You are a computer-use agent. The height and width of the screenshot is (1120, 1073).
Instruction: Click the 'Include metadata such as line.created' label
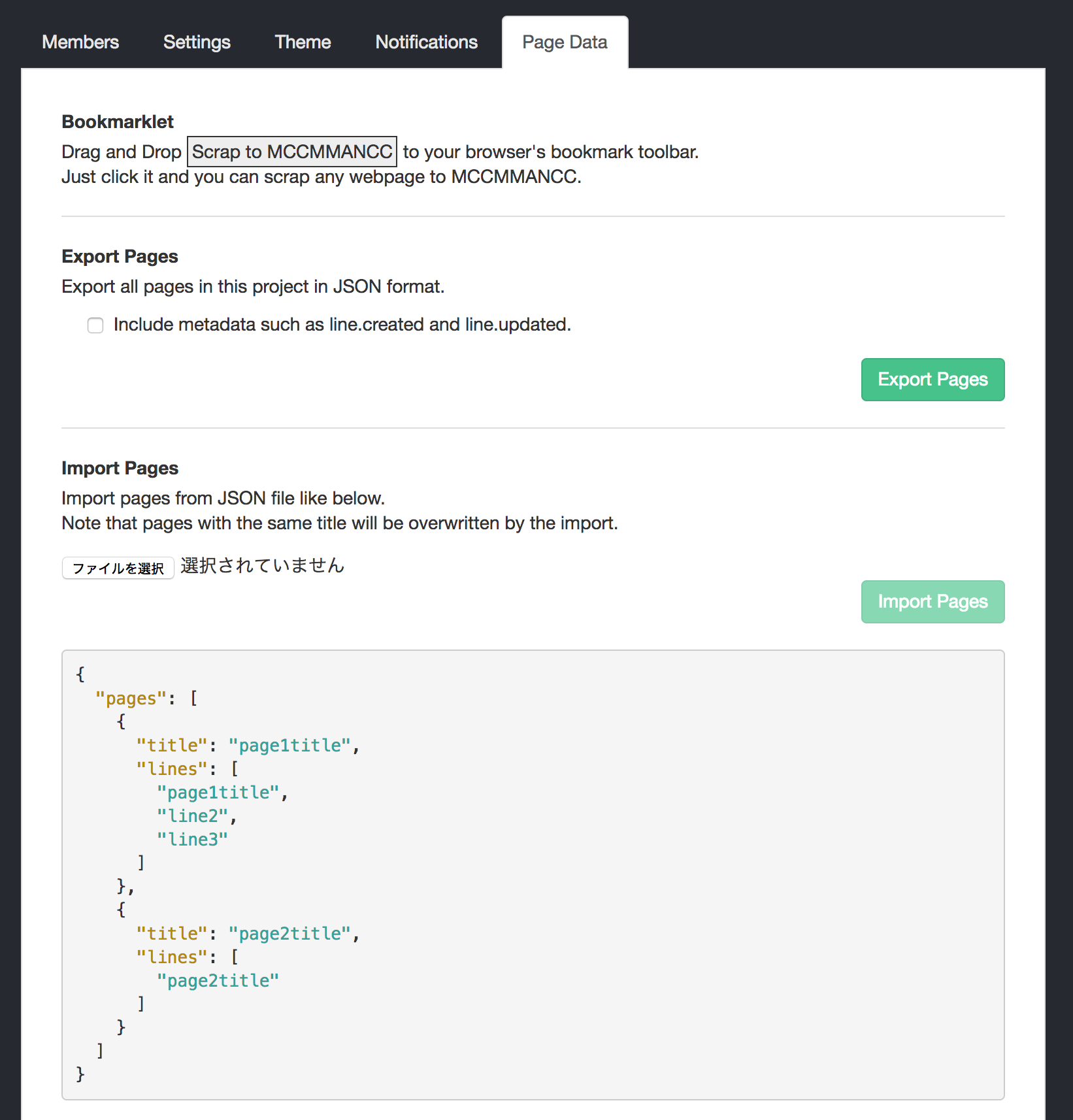[342, 325]
